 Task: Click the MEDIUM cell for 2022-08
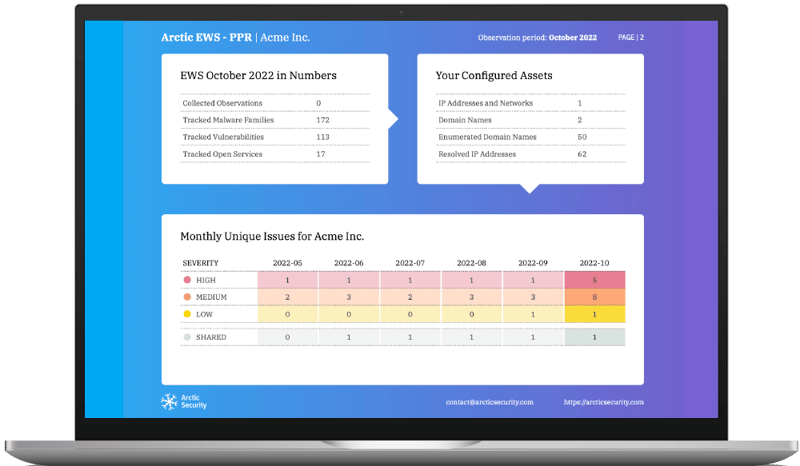[471, 297]
